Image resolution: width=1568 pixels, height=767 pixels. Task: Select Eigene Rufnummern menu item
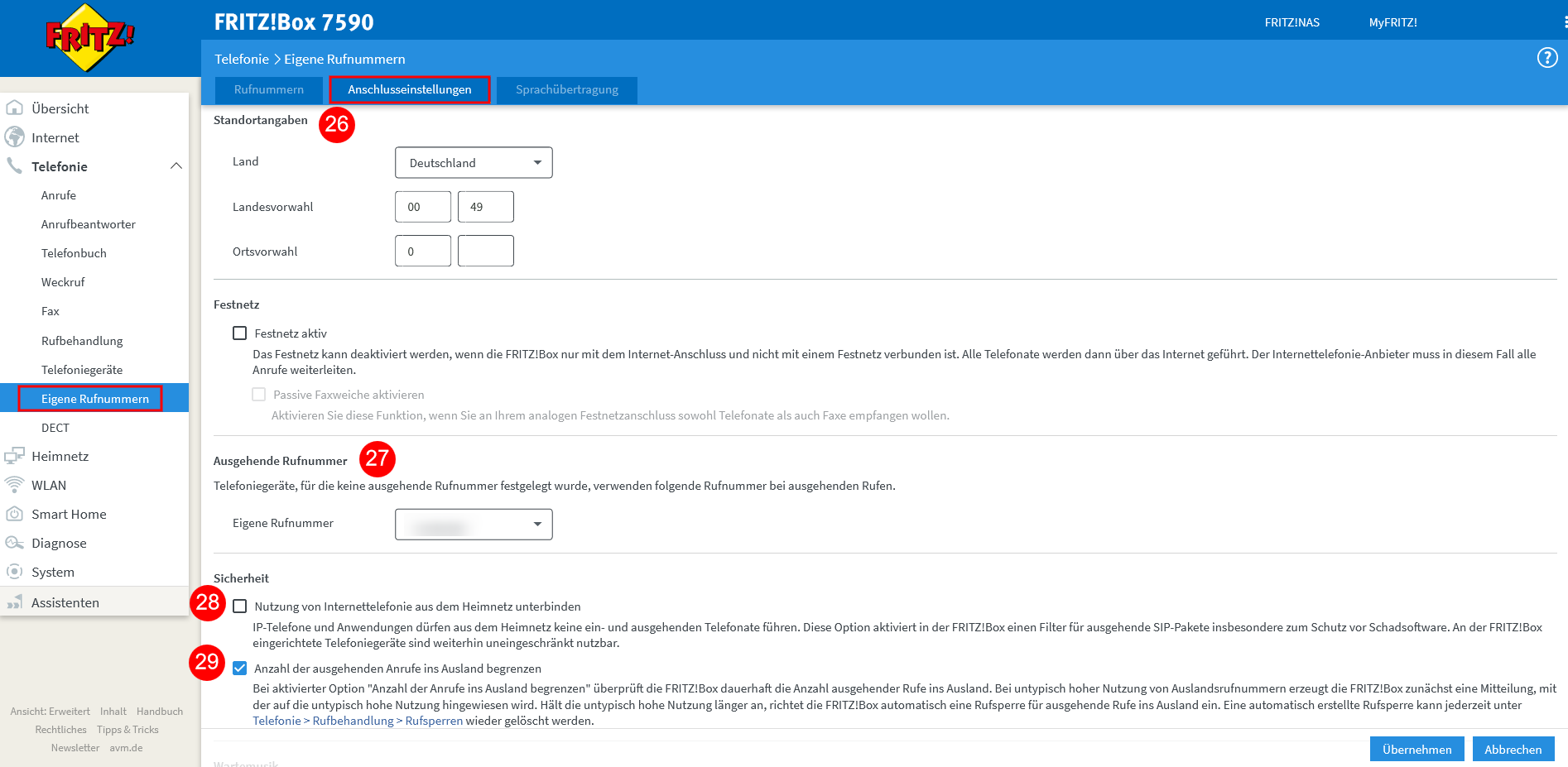pos(94,398)
